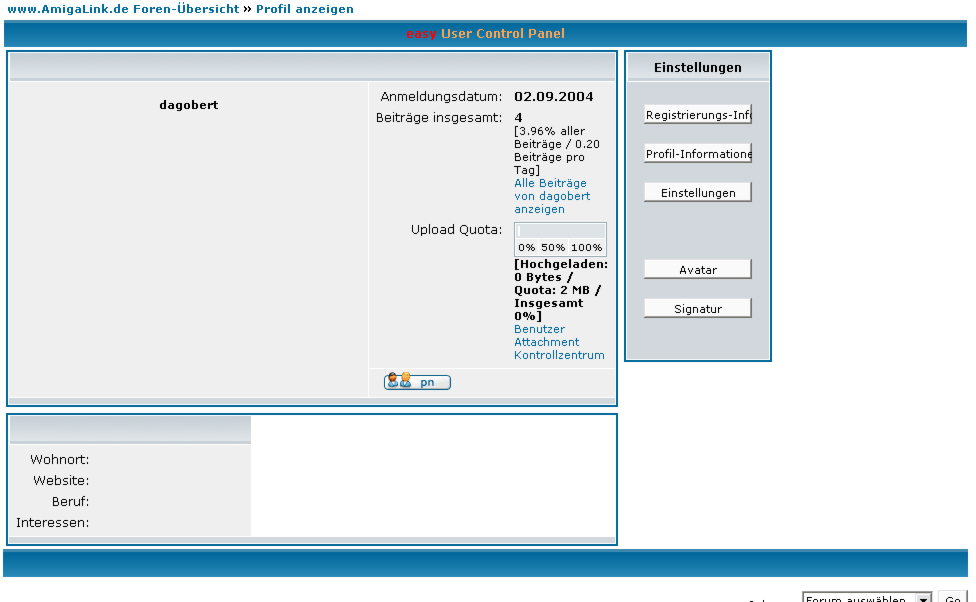The height and width of the screenshot is (602, 976).
Task: Open the Profil-Informationen page
Action: [x=698, y=154]
